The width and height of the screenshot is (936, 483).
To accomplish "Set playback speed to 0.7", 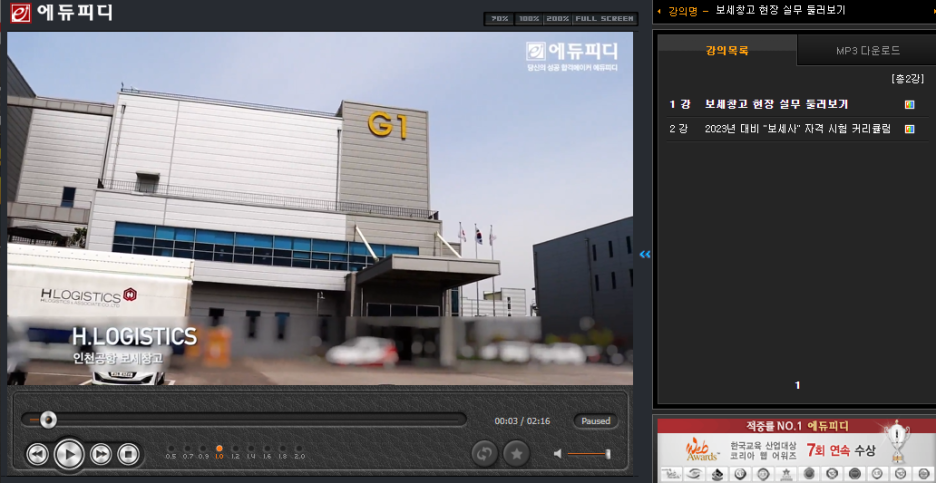I will pyautogui.click(x=187, y=451).
